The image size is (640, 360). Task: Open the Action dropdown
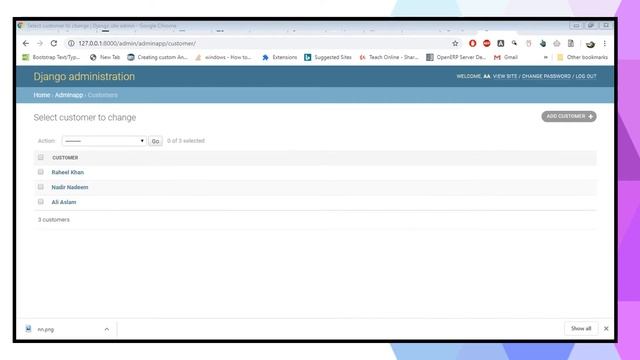pyautogui.click(x=104, y=141)
